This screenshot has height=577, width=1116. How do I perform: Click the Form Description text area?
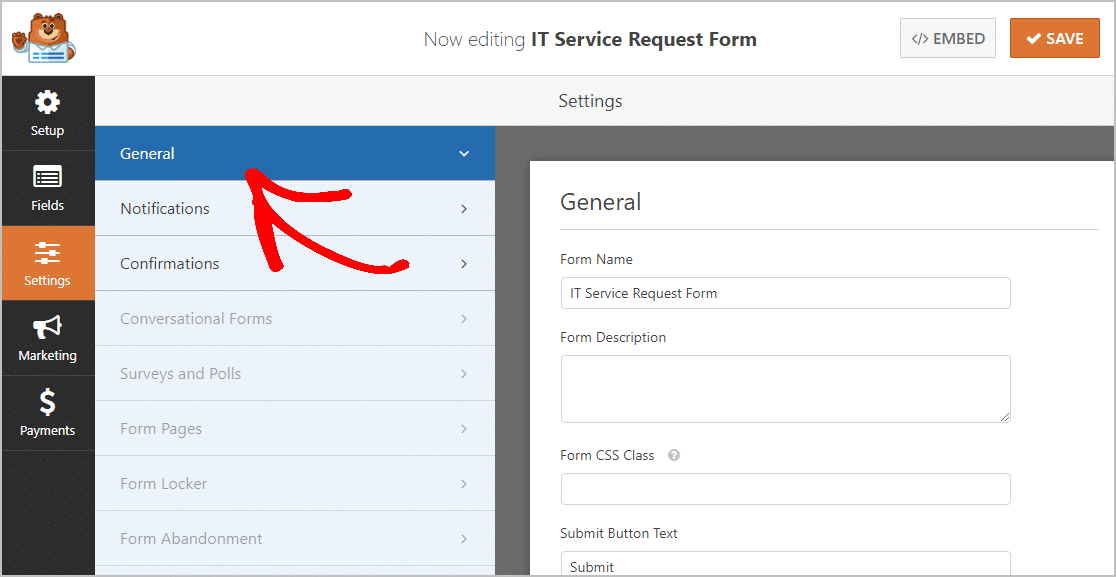point(785,388)
